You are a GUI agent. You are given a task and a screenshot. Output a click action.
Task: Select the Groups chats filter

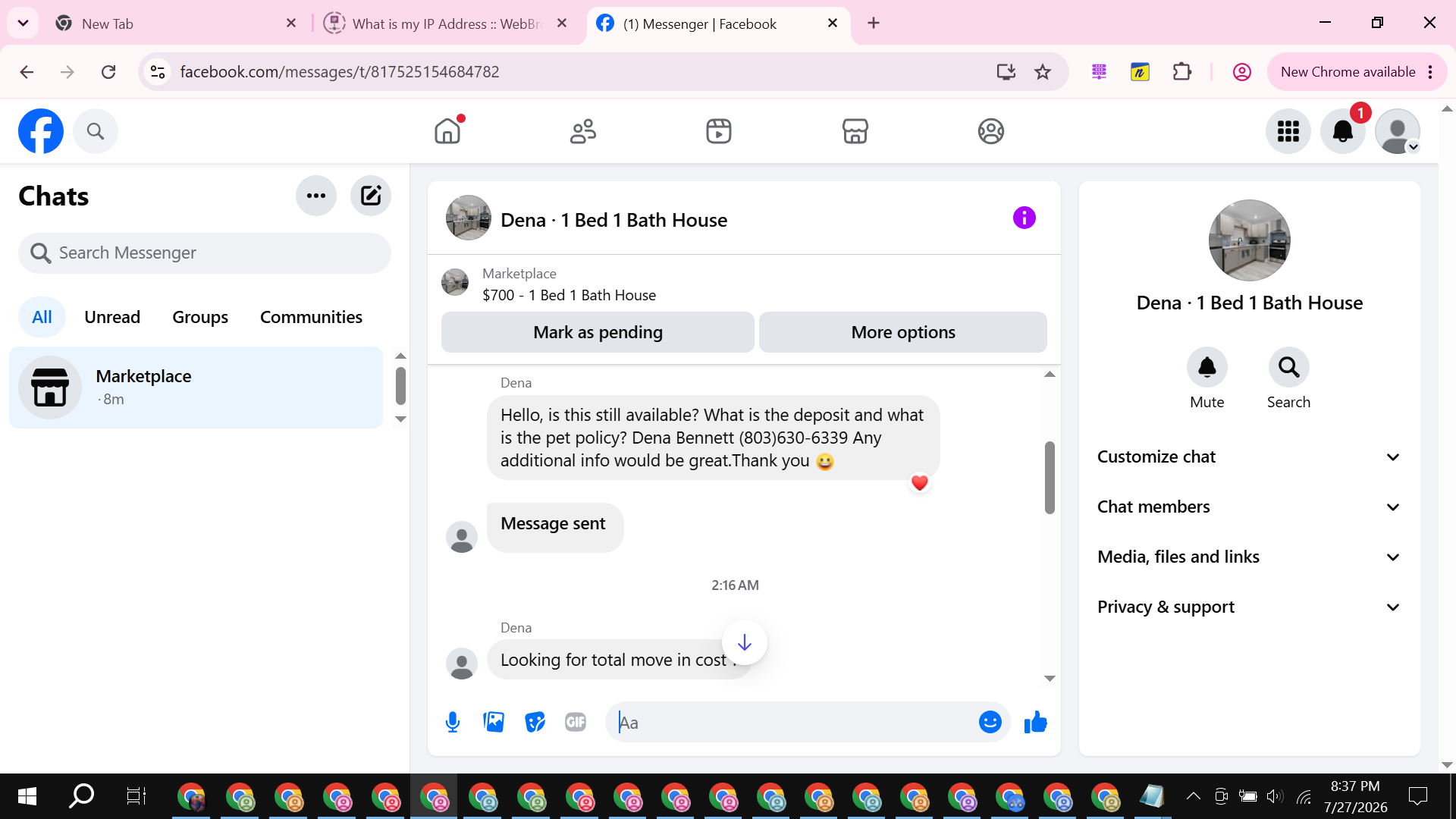pos(200,317)
